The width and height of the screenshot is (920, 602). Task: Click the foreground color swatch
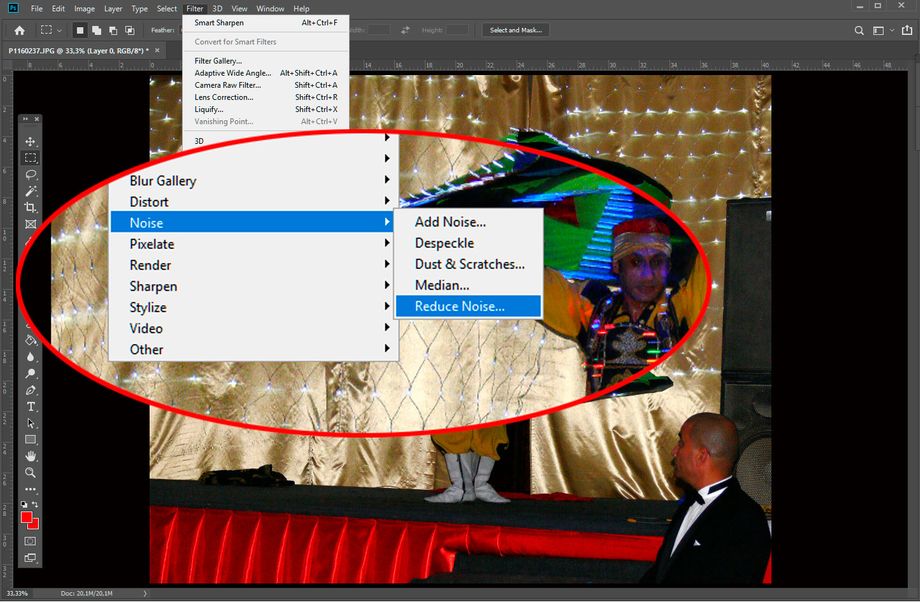tap(28, 517)
